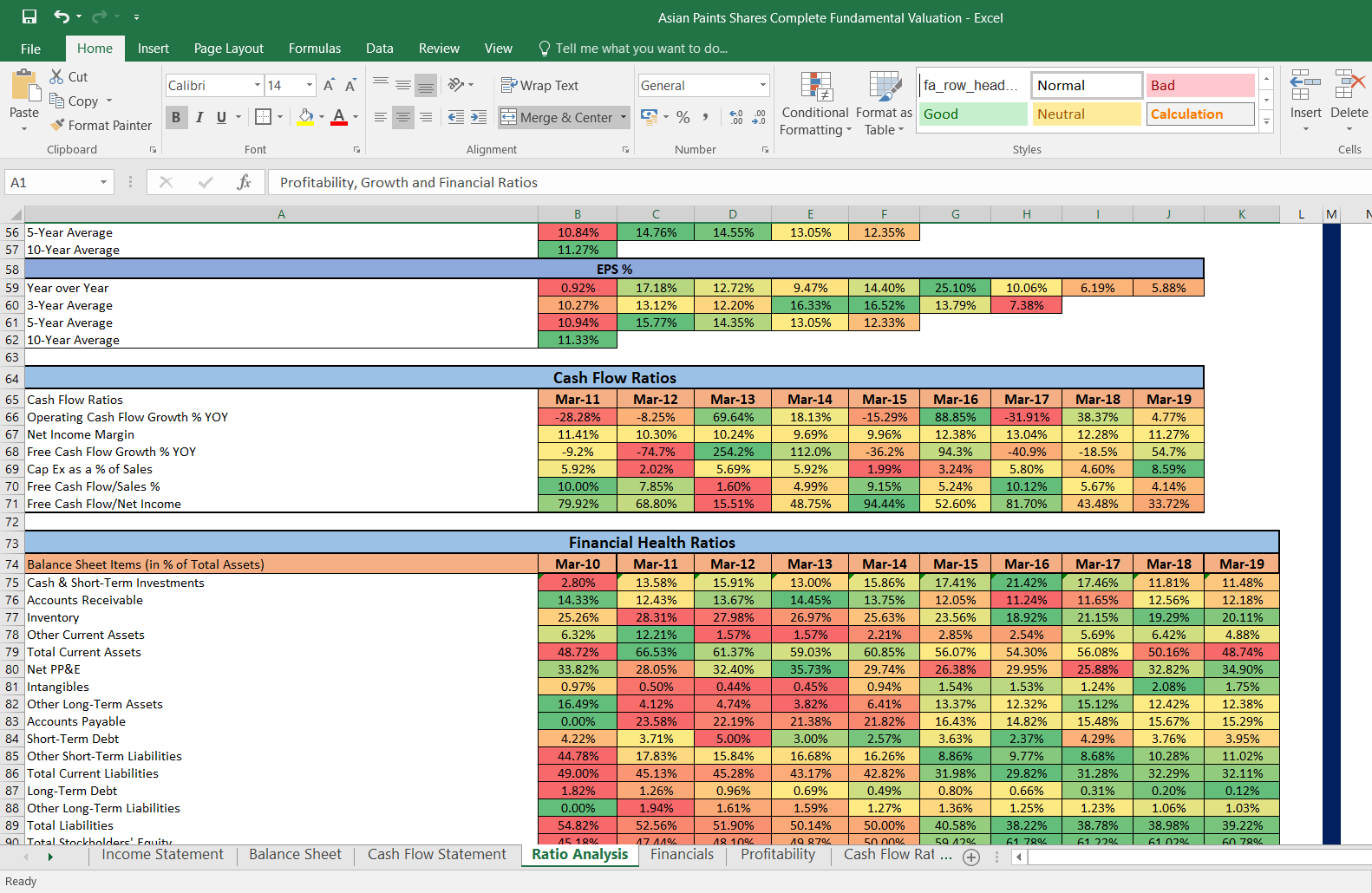Switch to the Page Layout tab

pos(229,49)
